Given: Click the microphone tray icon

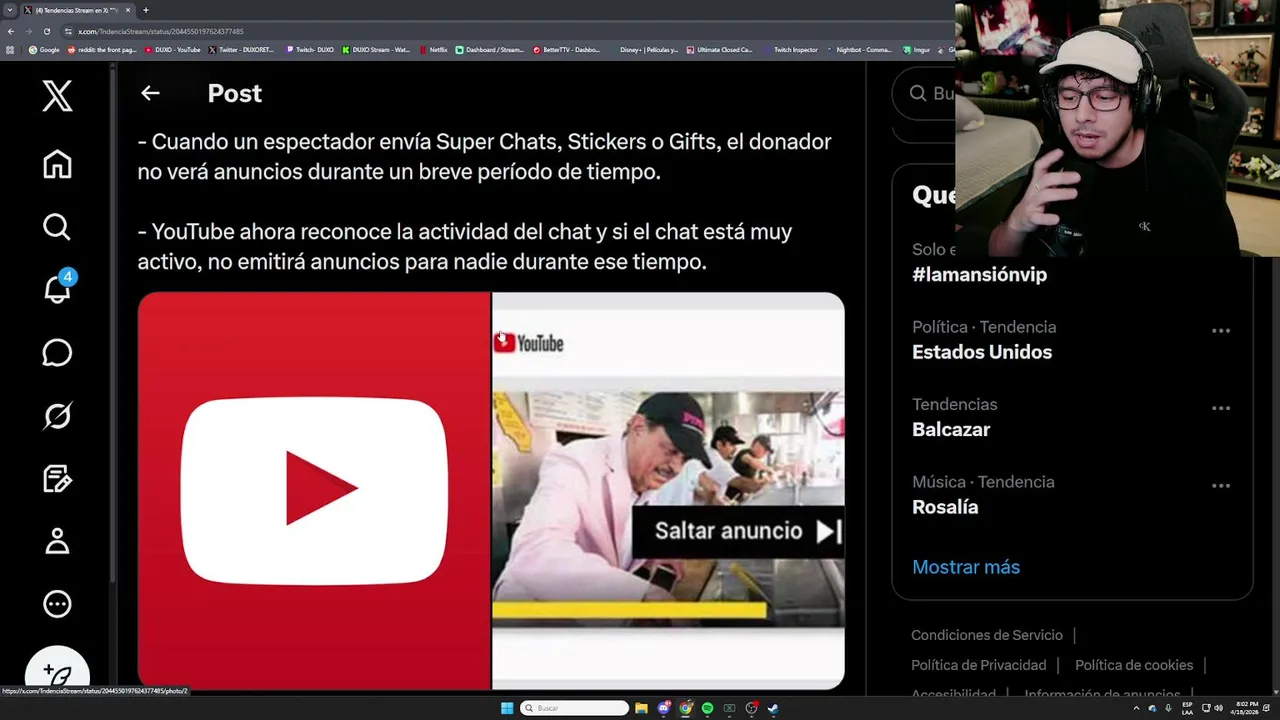Looking at the screenshot, I should click(x=1168, y=708).
